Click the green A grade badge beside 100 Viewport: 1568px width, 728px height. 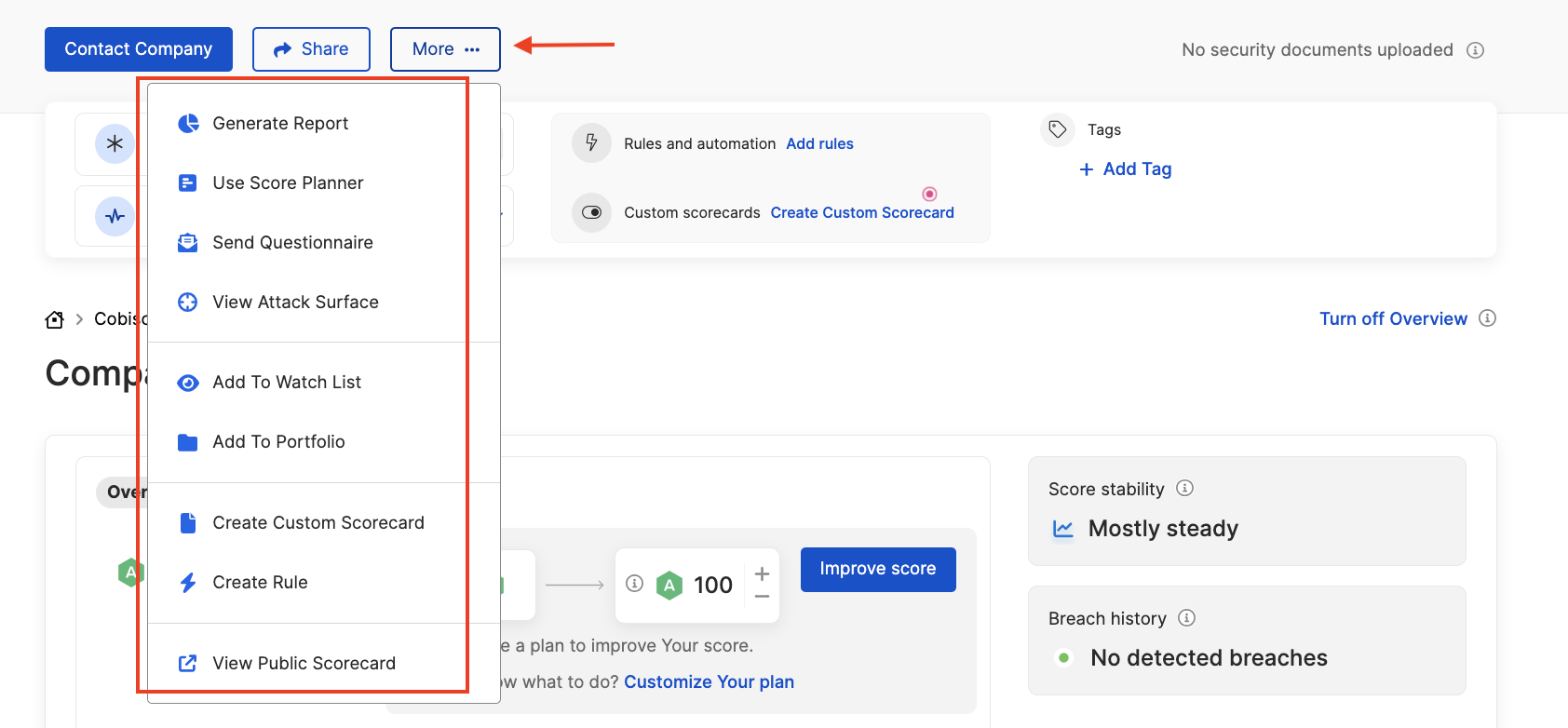click(x=669, y=586)
